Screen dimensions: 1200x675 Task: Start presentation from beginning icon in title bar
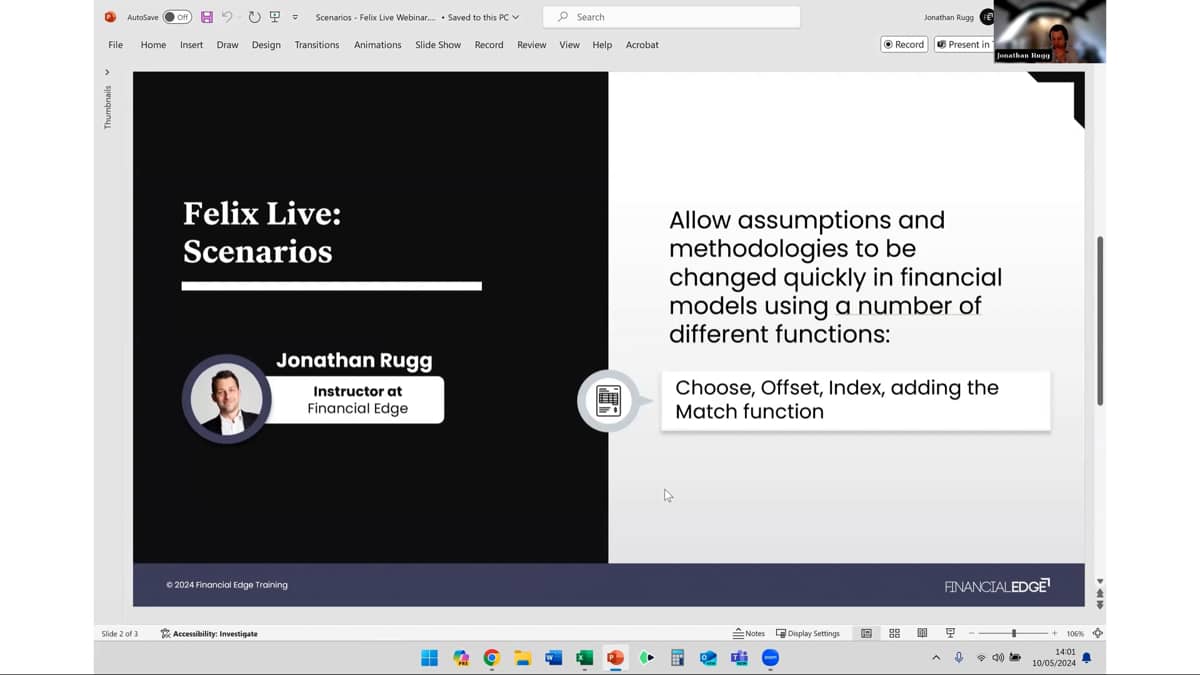(x=274, y=17)
